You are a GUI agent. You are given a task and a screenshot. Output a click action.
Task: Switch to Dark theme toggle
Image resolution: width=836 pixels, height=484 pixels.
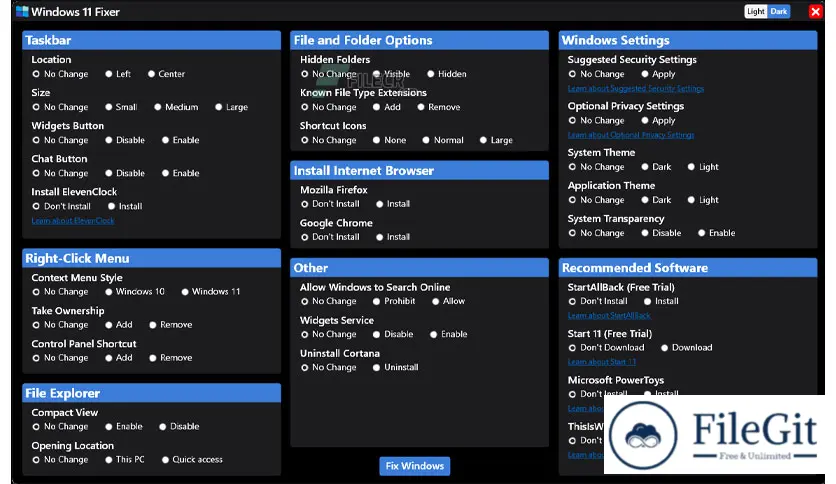pos(778,11)
